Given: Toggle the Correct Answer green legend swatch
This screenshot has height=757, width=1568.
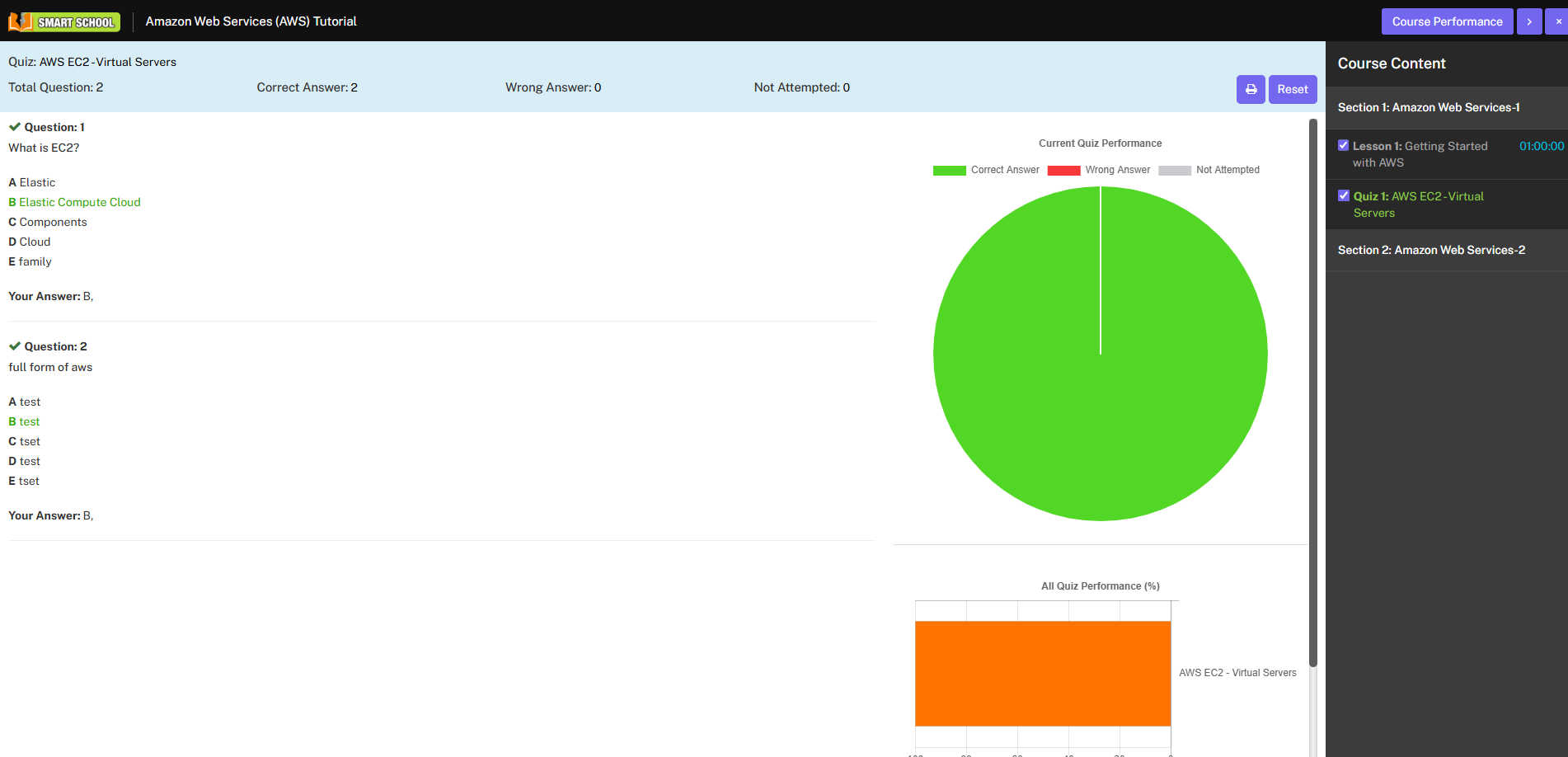Looking at the screenshot, I should [949, 171].
